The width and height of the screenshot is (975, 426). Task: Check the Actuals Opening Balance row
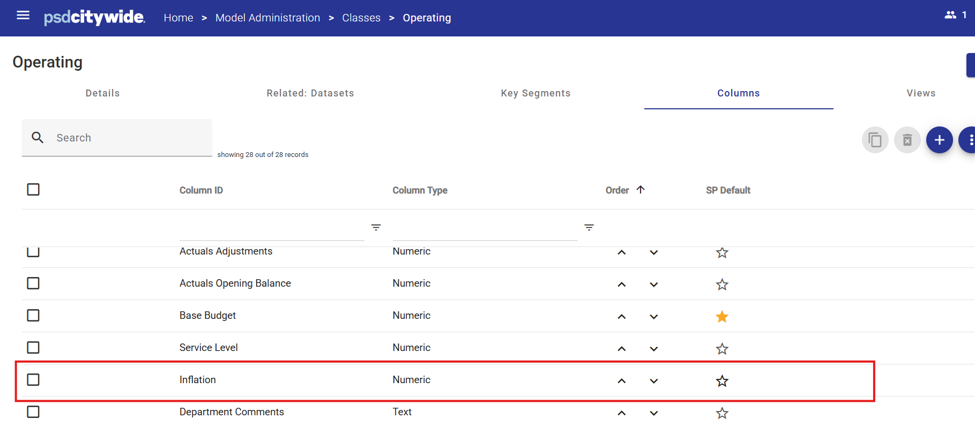(x=34, y=283)
